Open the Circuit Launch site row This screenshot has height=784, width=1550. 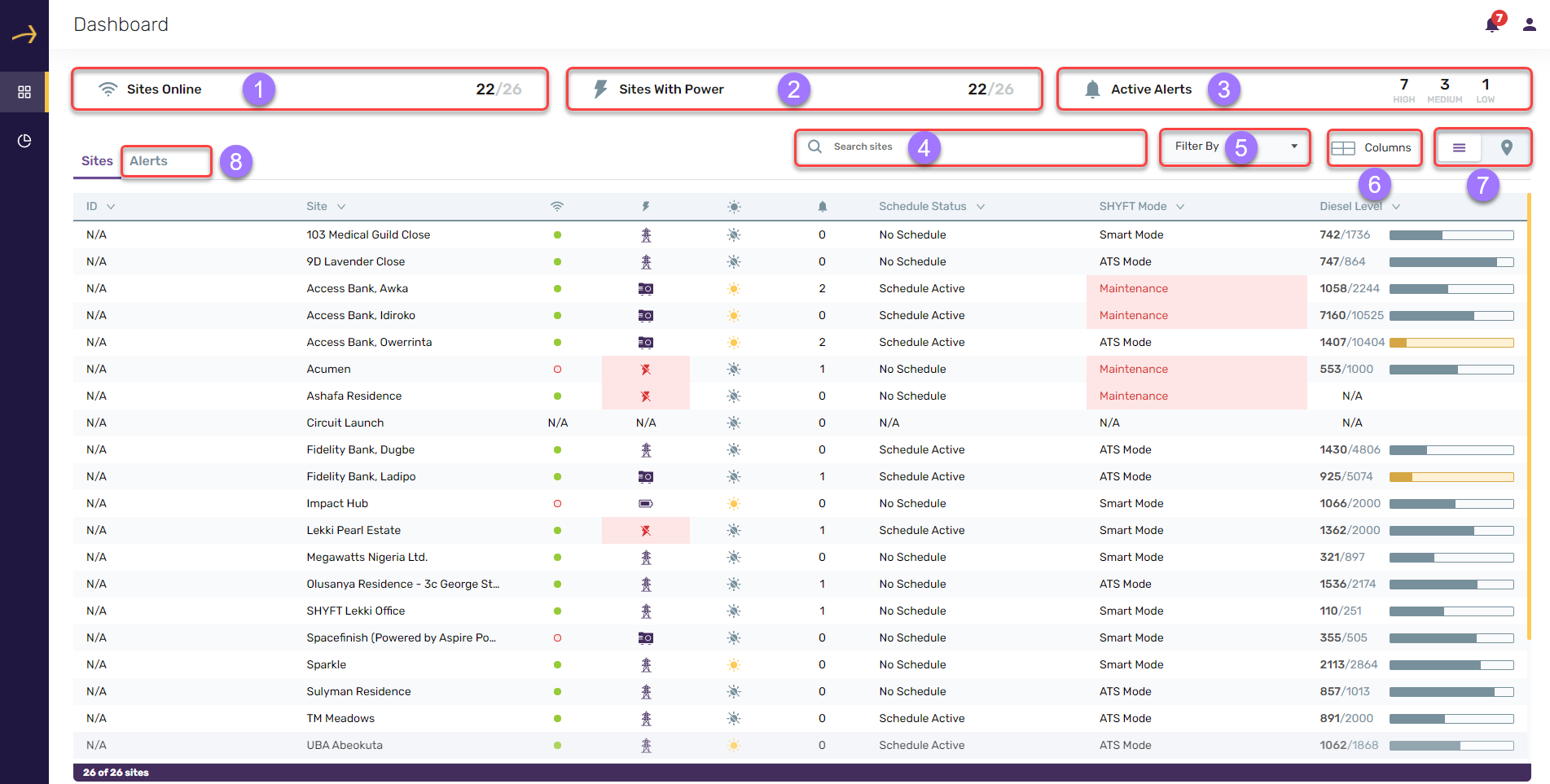click(x=800, y=423)
